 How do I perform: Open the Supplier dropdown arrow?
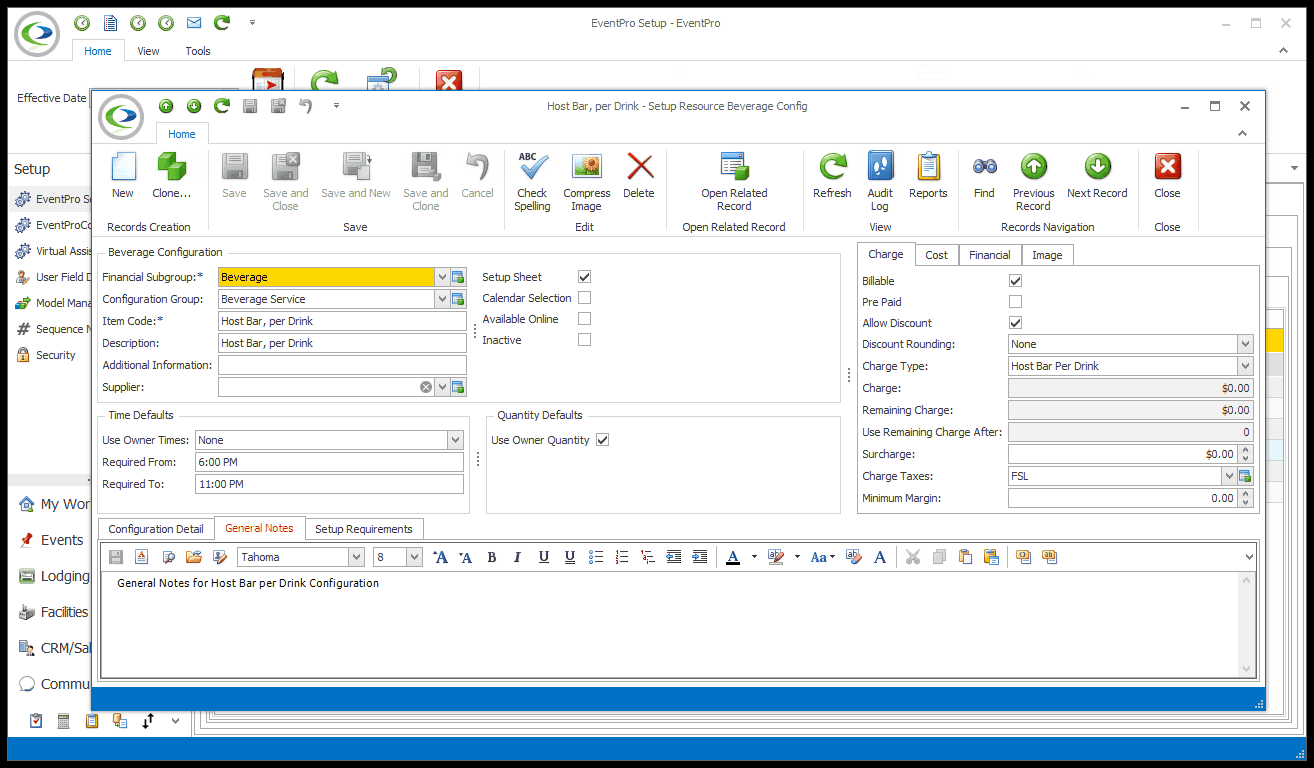441,387
